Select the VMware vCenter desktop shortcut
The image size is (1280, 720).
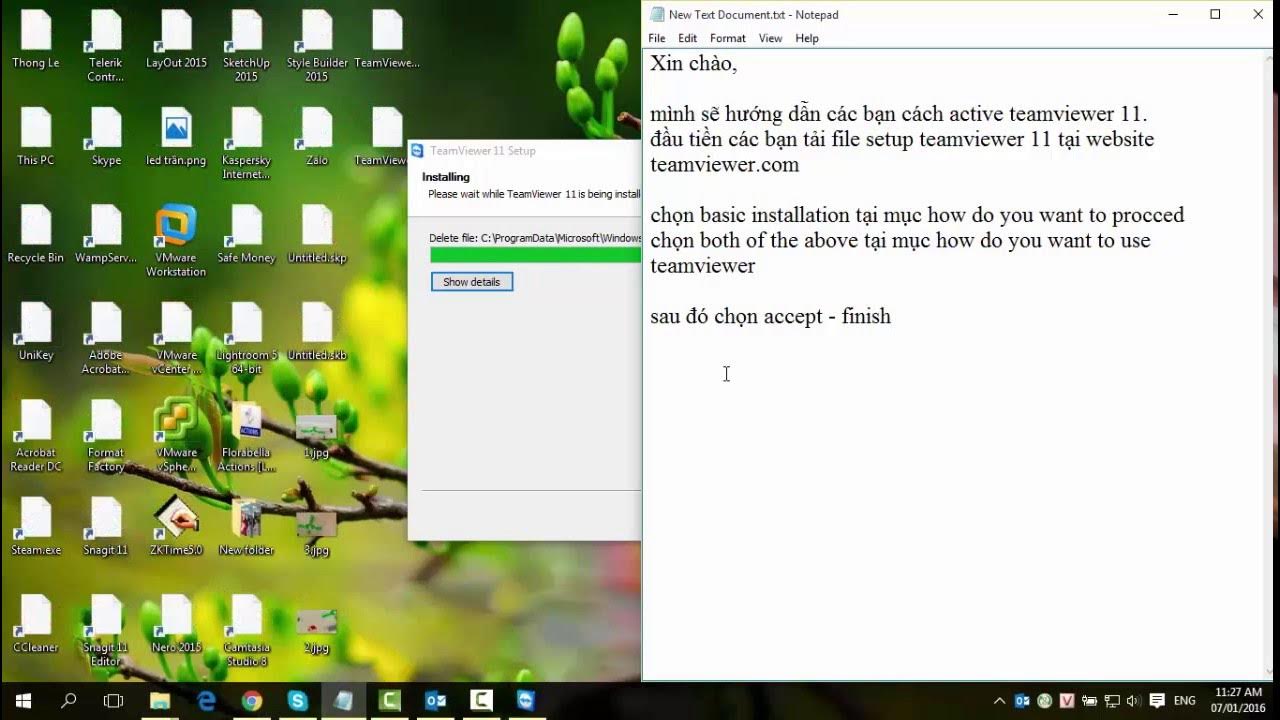click(176, 338)
